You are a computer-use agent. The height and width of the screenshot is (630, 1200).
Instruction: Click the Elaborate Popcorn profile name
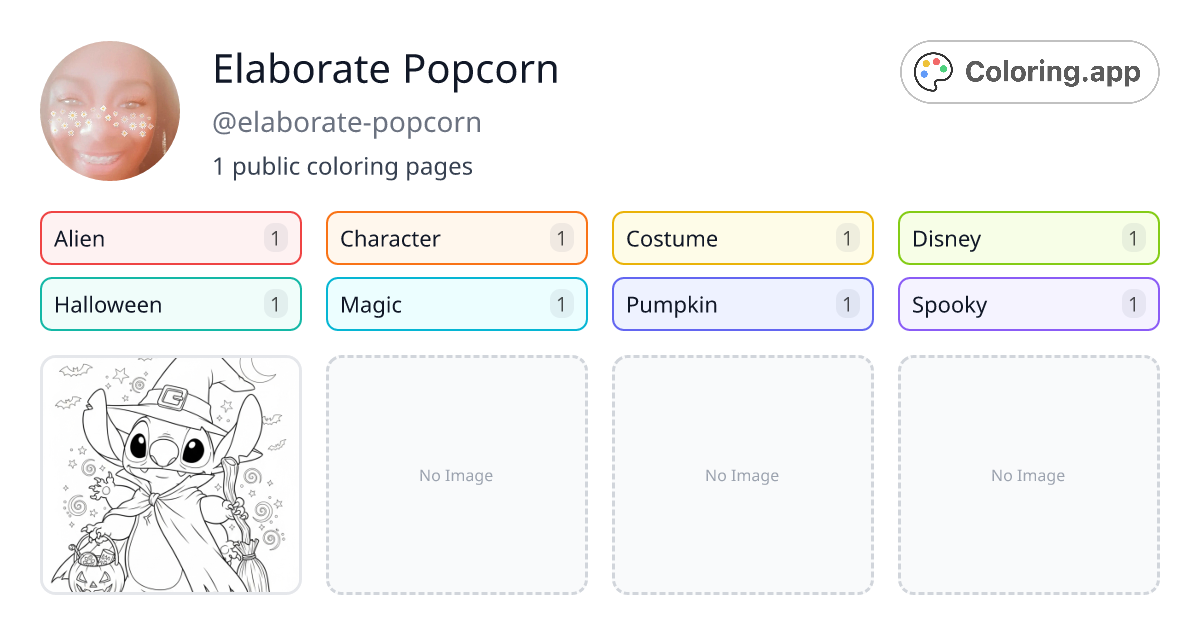(x=385, y=69)
